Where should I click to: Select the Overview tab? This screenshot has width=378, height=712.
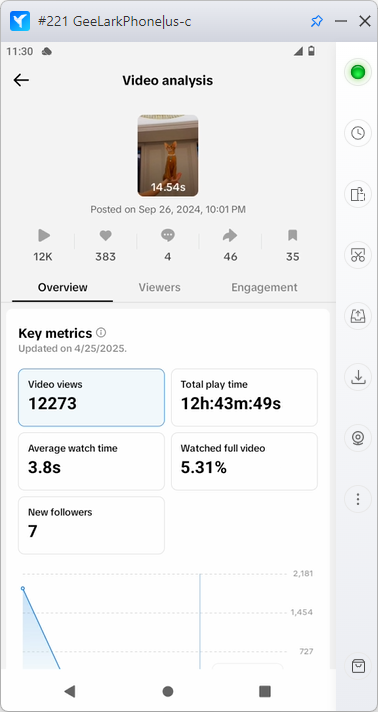point(63,287)
